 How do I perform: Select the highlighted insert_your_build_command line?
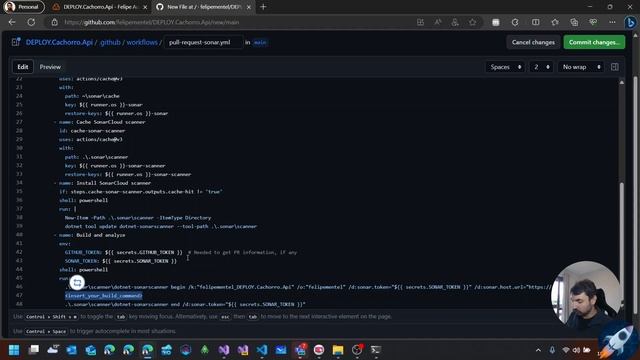pos(104,296)
